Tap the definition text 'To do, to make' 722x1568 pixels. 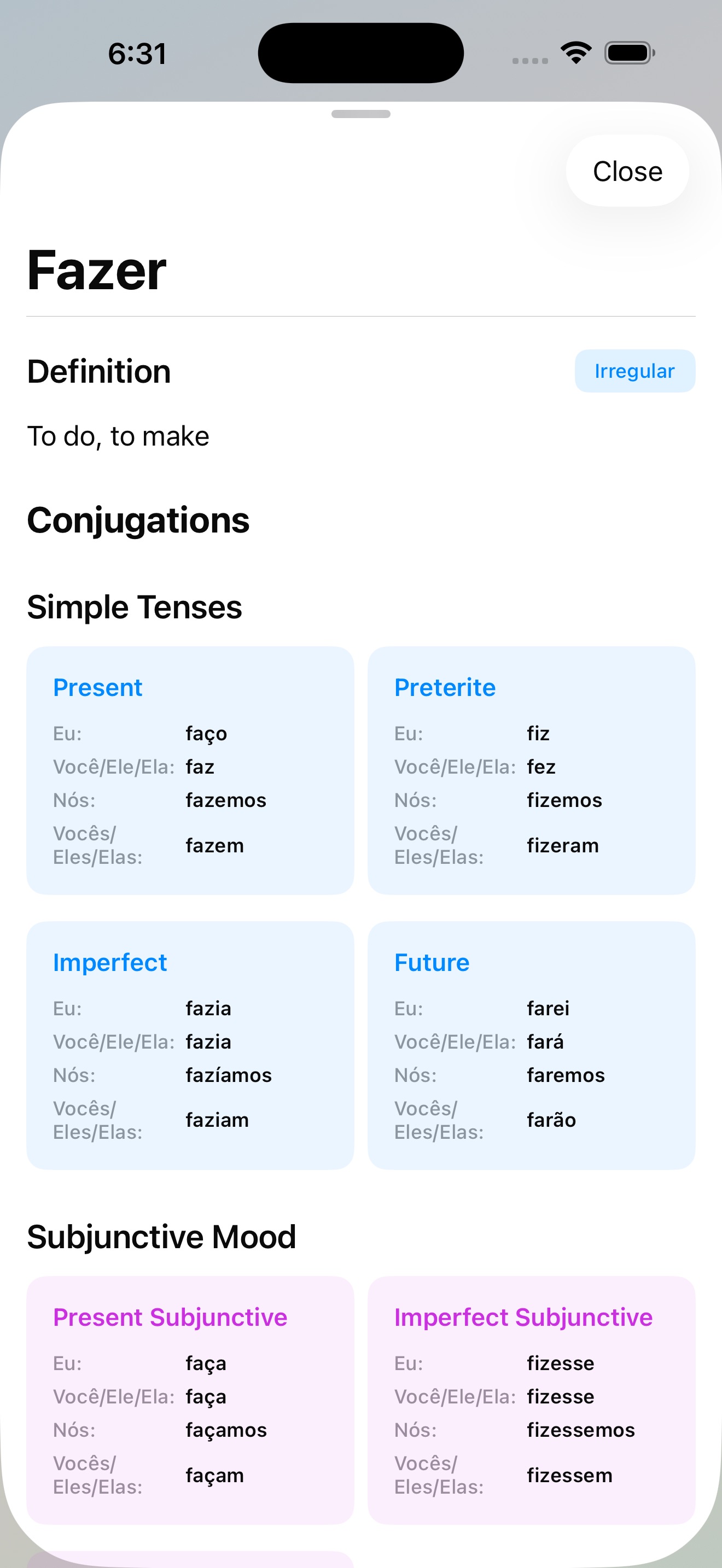tap(118, 436)
